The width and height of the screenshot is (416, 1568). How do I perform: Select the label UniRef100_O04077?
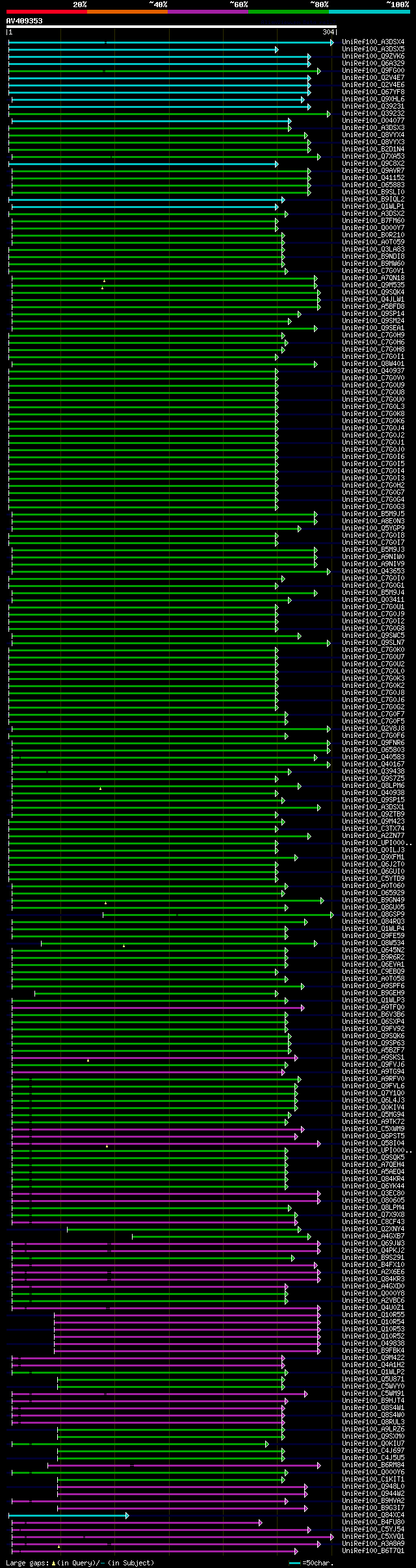[x=373, y=121]
